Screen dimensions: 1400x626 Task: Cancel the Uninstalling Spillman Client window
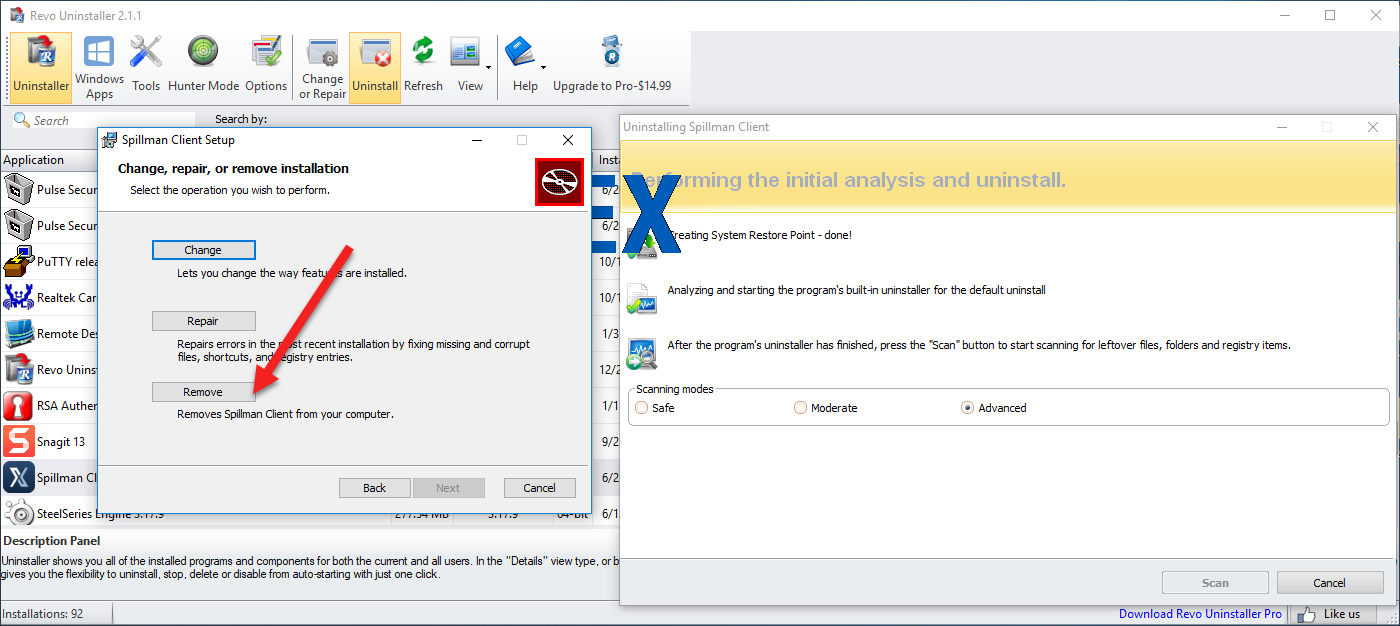coord(1329,583)
